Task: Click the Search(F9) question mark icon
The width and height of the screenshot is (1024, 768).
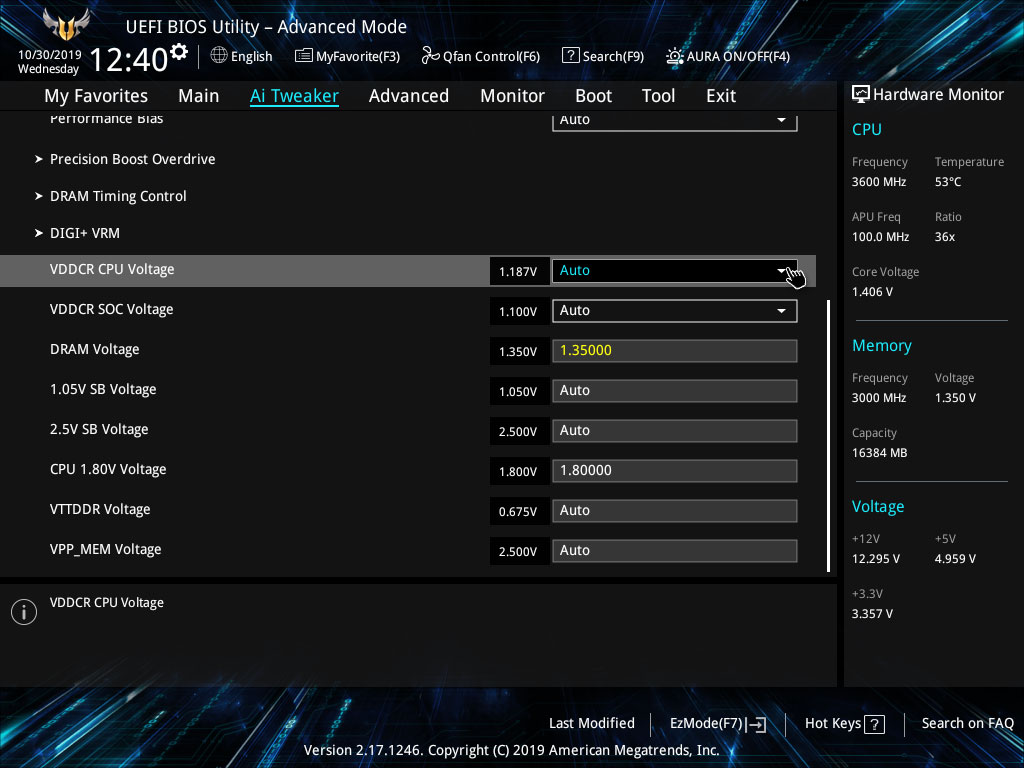Action: tap(570, 56)
